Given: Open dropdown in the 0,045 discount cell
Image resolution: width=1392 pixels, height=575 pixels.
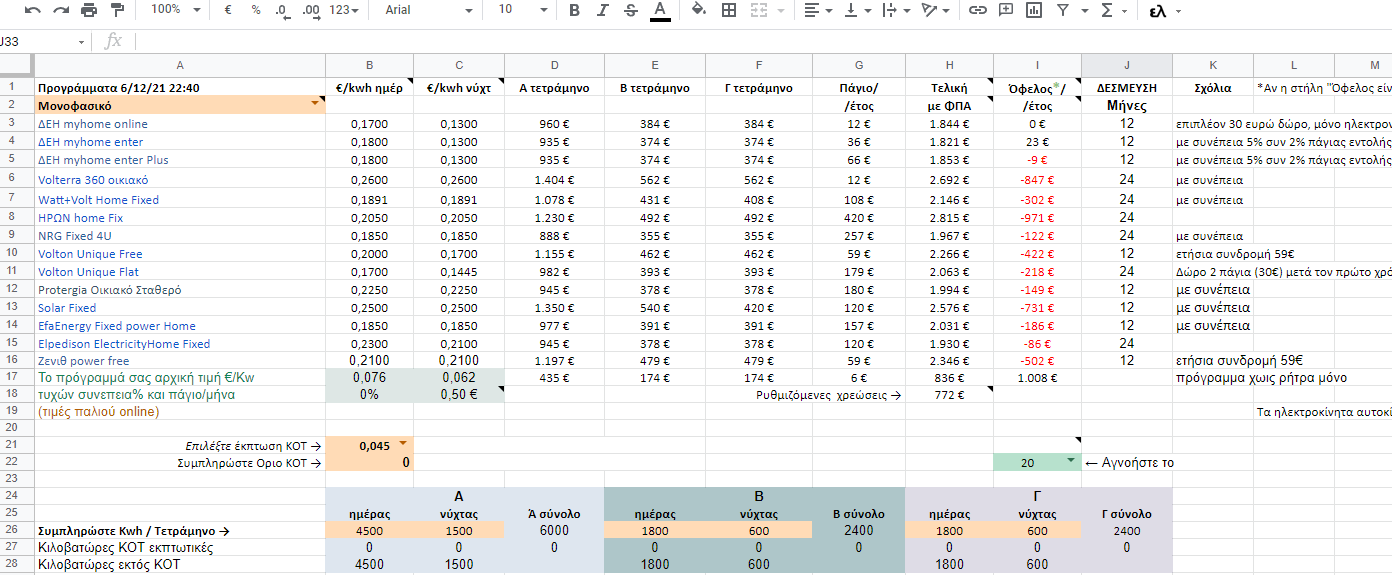Looking at the screenshot, I should [403, 442].
